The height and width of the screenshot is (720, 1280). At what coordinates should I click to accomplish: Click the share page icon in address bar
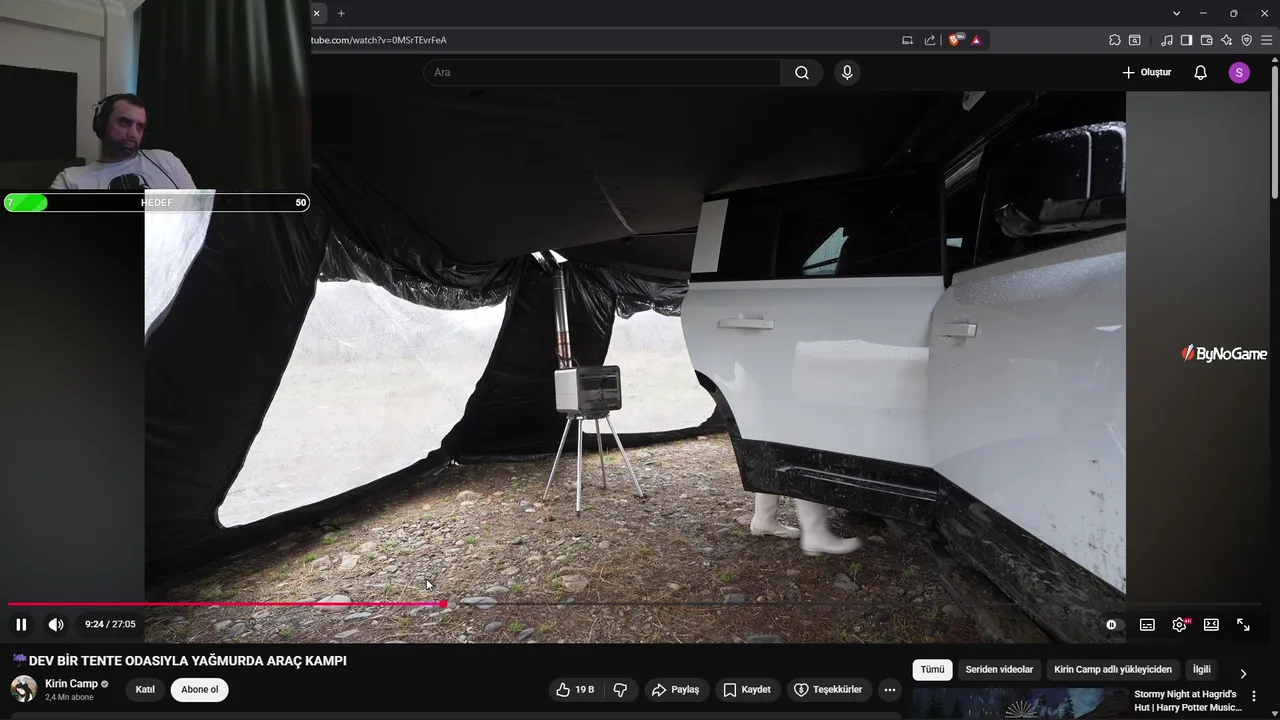pyautogui.click(x=930, y=40)
